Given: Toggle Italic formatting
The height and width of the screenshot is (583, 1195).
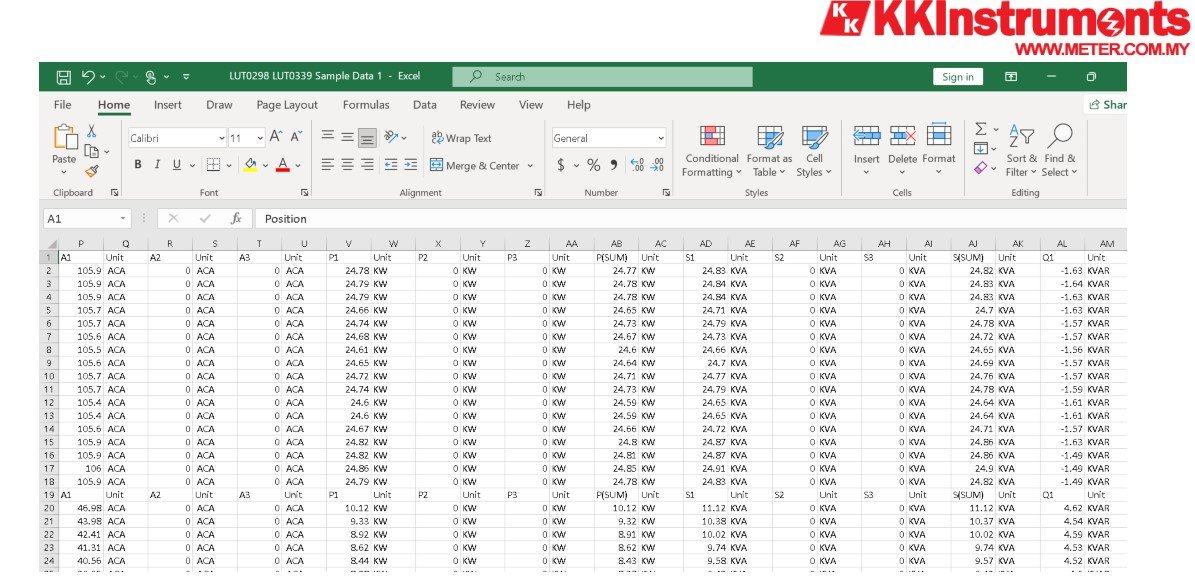Looking at the screenshot, I should [x=157, y=165].
